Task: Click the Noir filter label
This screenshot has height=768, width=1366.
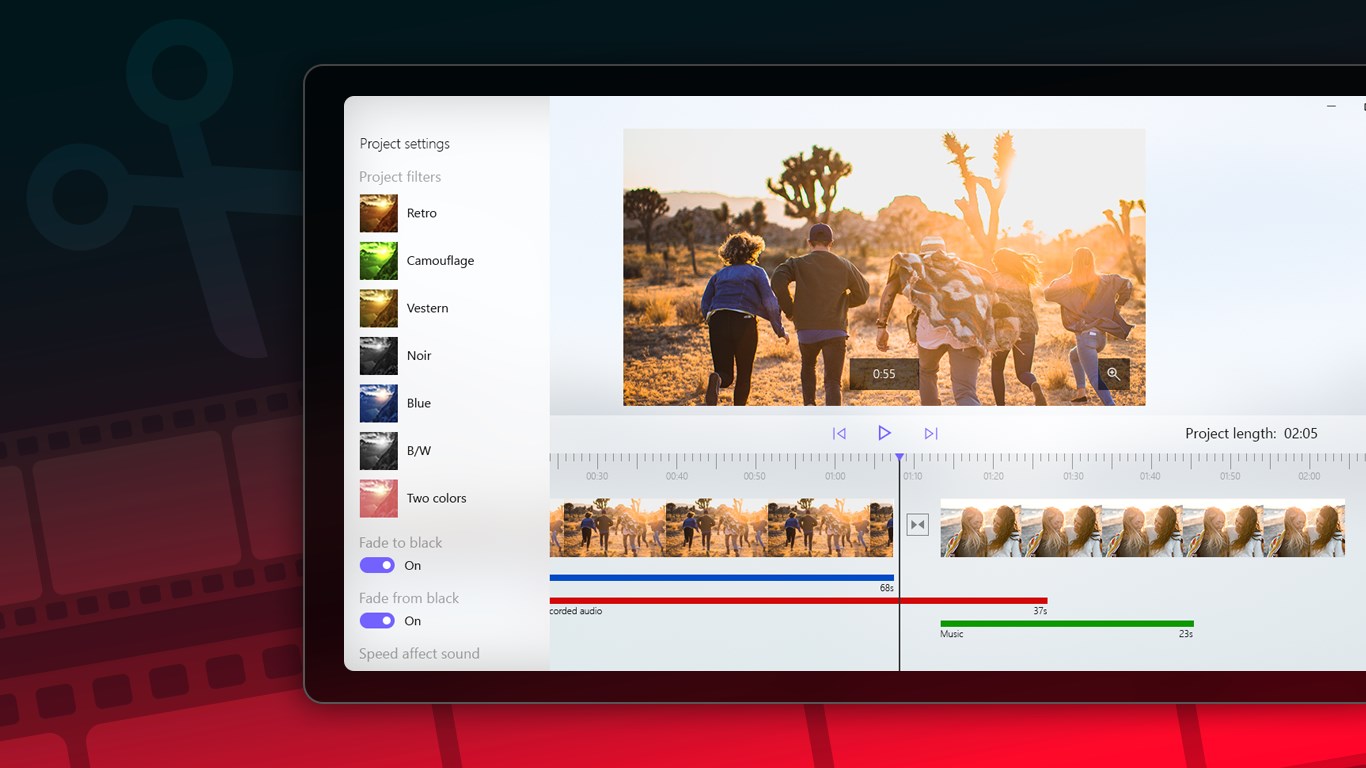Action: [419, 356]
